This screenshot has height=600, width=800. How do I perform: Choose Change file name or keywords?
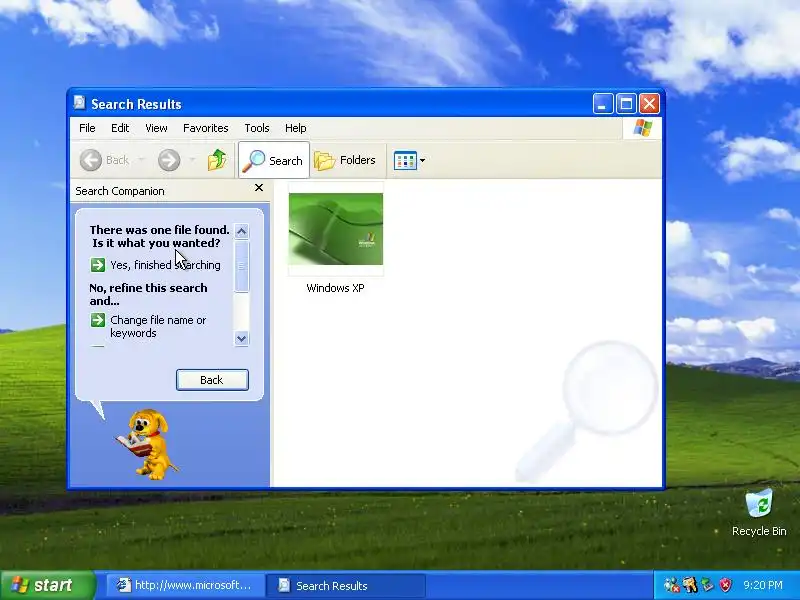click(158, 327)
